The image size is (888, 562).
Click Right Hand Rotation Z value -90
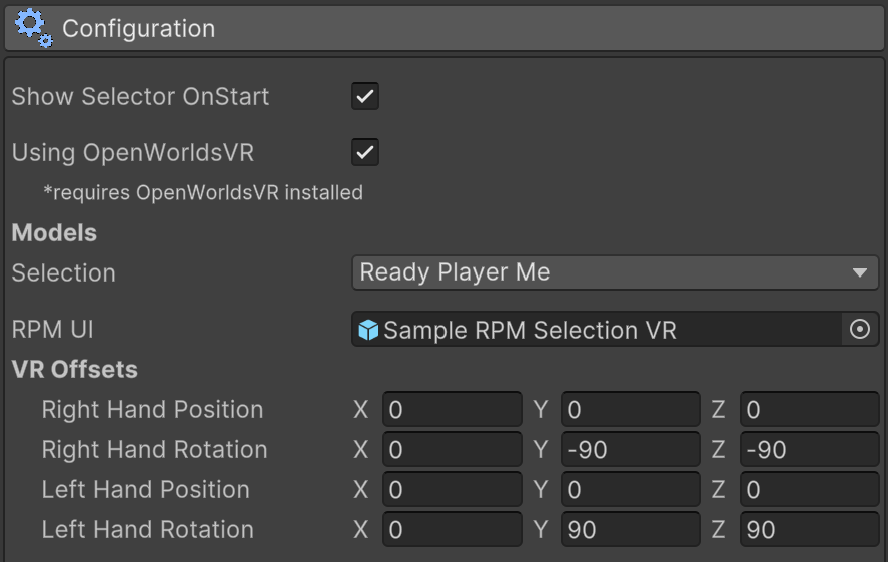click(x=809, y=450)
